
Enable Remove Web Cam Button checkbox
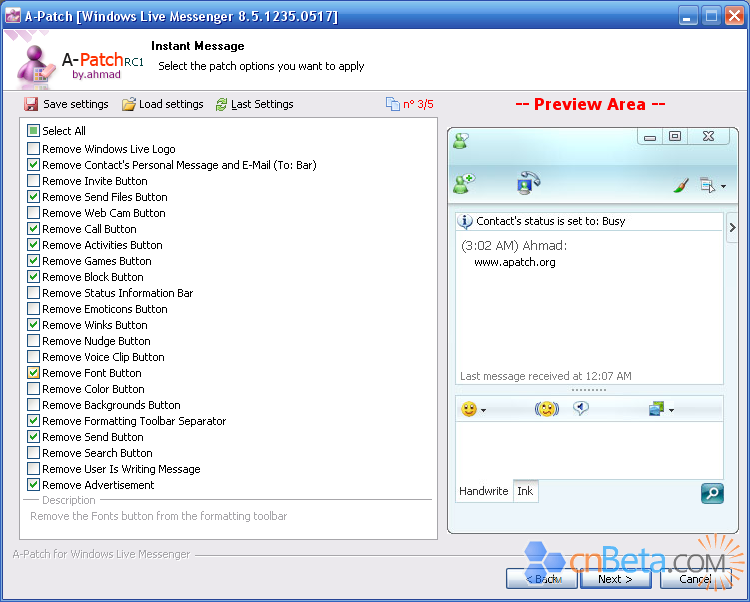[x=33, y=213]
